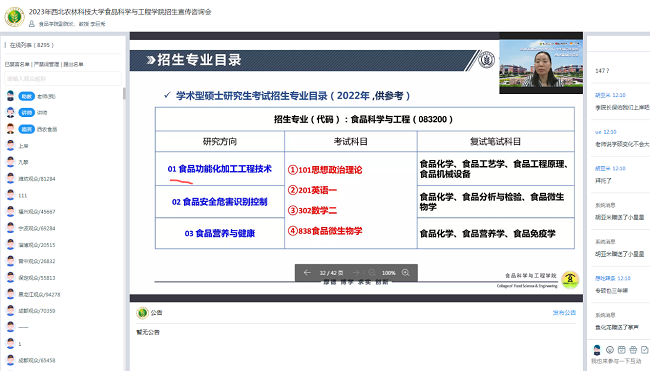Click avatar of the assistant user row
Screen dimensions: 650x371
tap(10, 96)
